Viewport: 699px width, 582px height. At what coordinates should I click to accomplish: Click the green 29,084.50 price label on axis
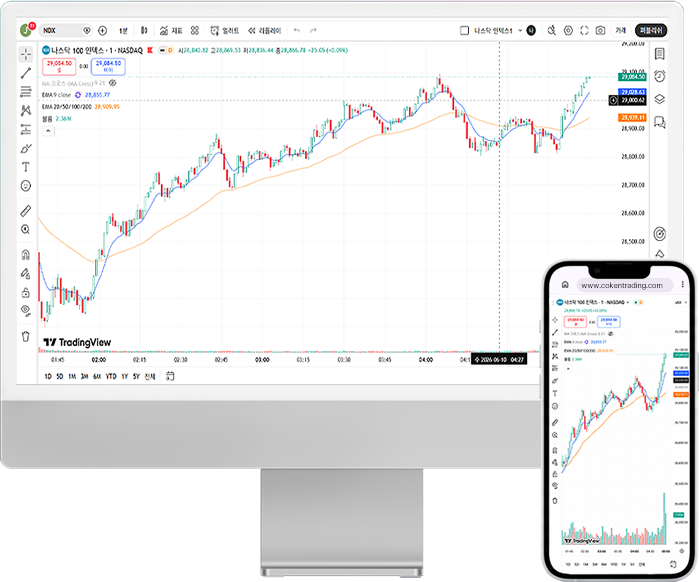click(633, 77)
